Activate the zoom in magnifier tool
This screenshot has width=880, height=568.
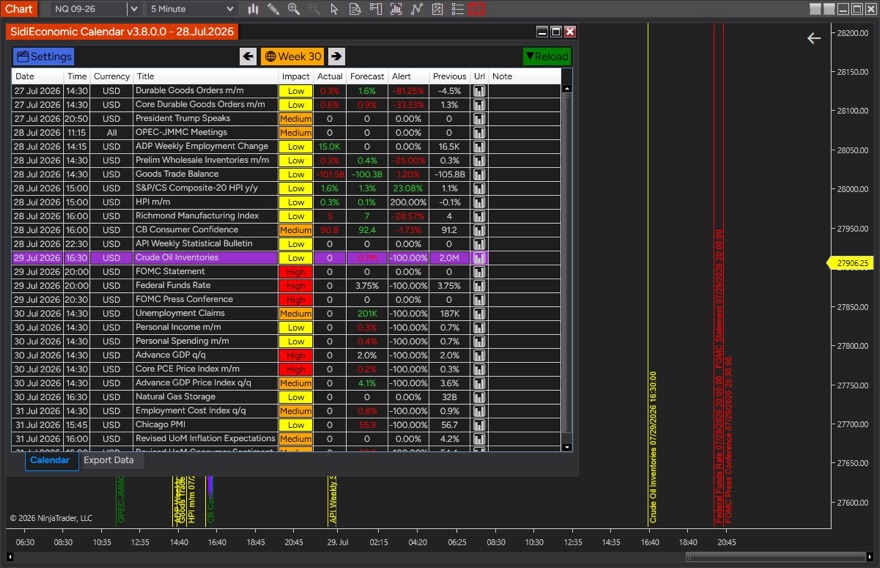[x=294, y=9]
